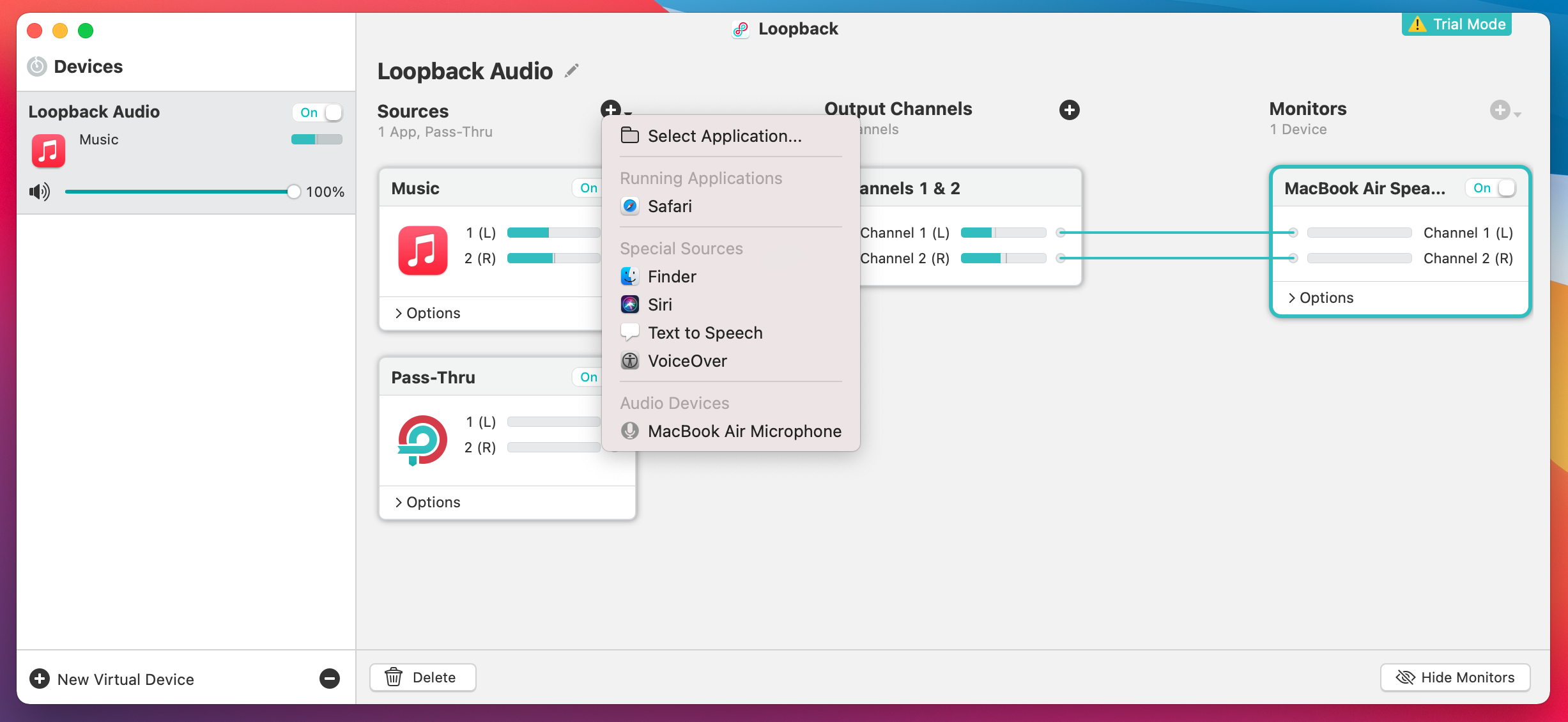Click the Finder icon in Special Sources
Viewport: 1568px width, 722px height.
point(630,276)
